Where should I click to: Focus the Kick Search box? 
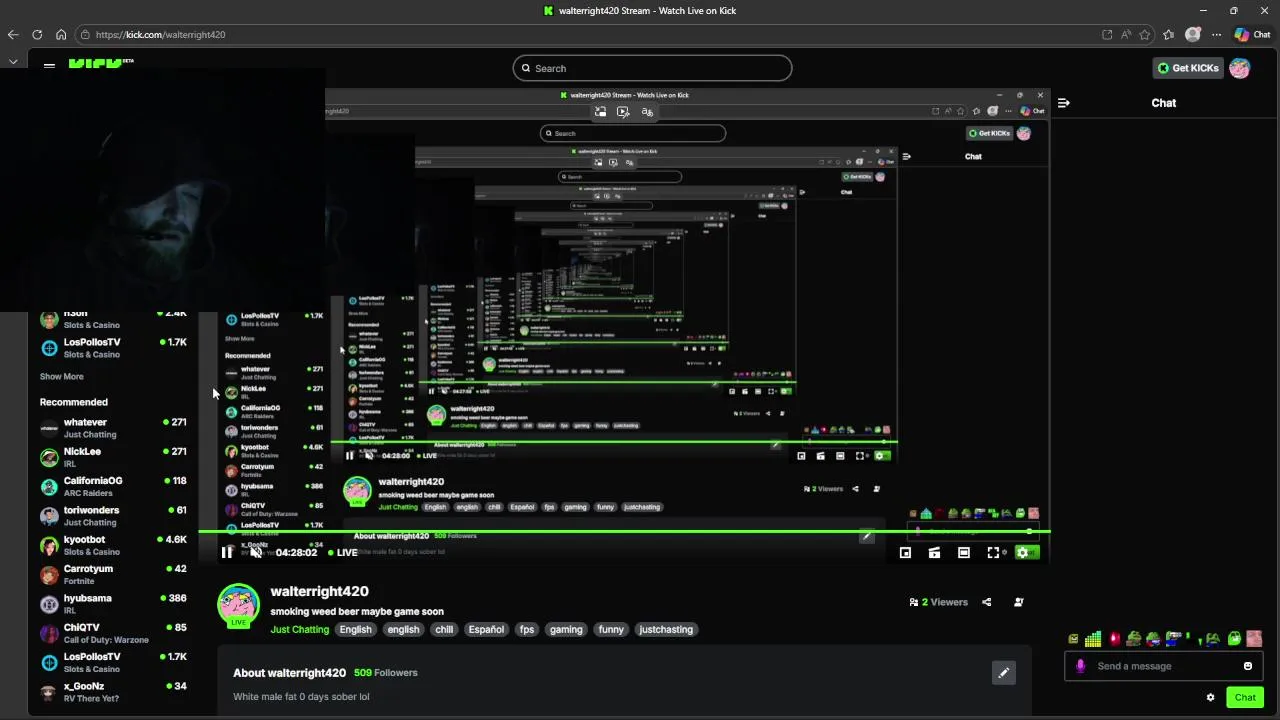click(653, 68)
